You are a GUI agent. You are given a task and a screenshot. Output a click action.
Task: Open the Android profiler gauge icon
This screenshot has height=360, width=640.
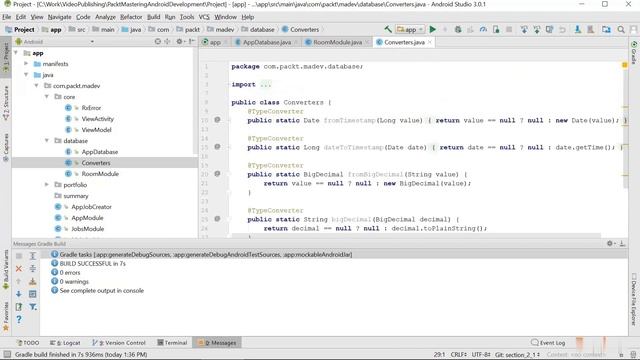[x=483, y=29]
